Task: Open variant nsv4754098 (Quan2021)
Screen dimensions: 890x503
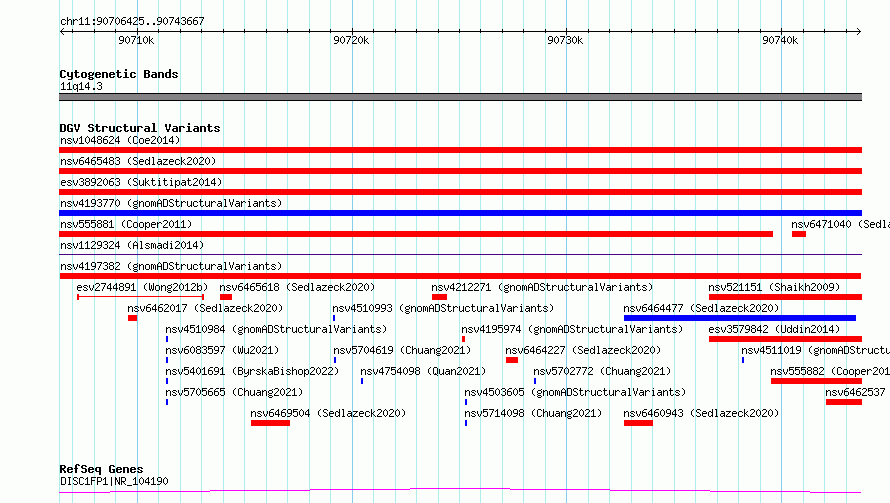Action: [423, 371]
